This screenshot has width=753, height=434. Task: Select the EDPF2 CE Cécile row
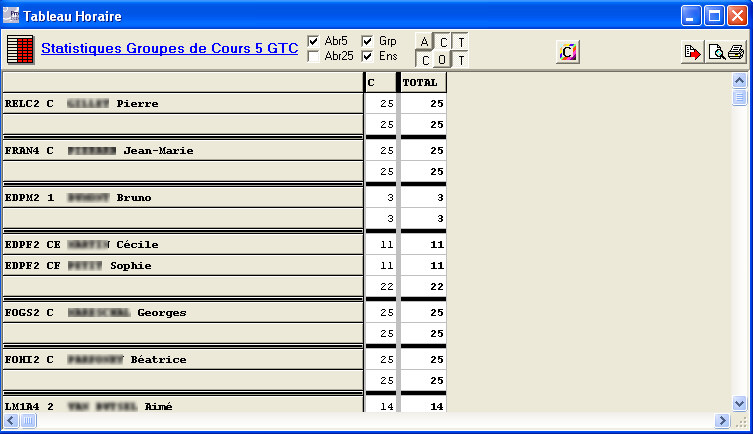pyautogui.click(x=180, y=244)
